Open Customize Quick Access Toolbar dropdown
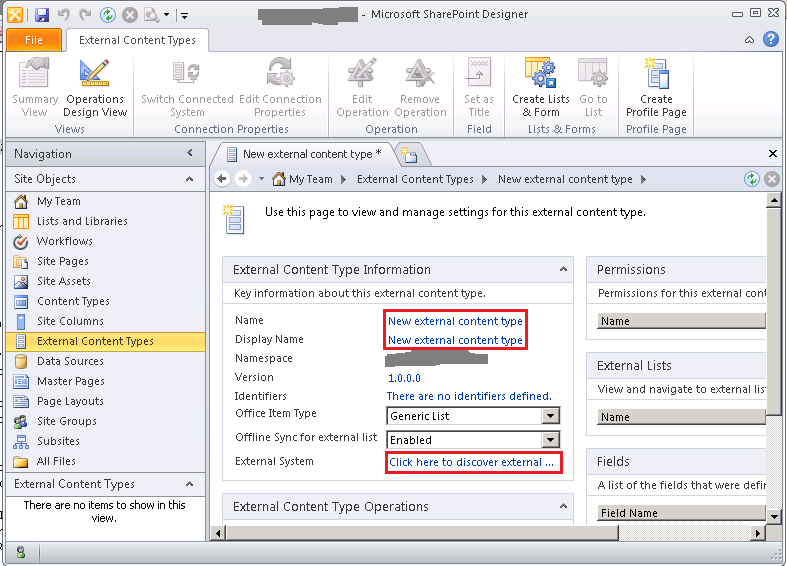This screenshot has height=566, width=787. tap(184, 15)
